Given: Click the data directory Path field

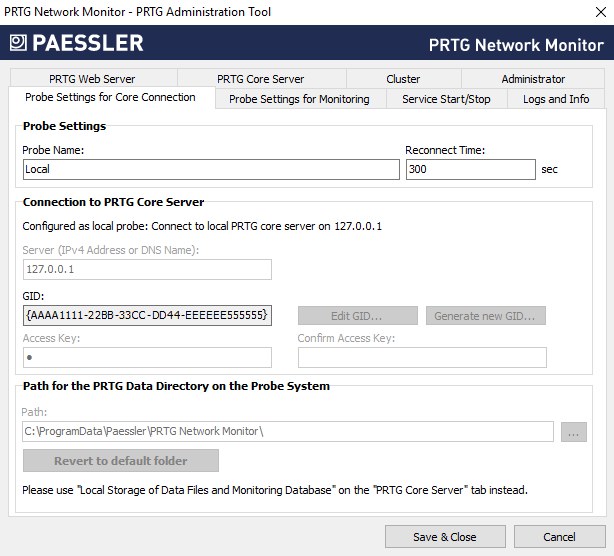Looking at the screenshot, I should click(287, 432).
